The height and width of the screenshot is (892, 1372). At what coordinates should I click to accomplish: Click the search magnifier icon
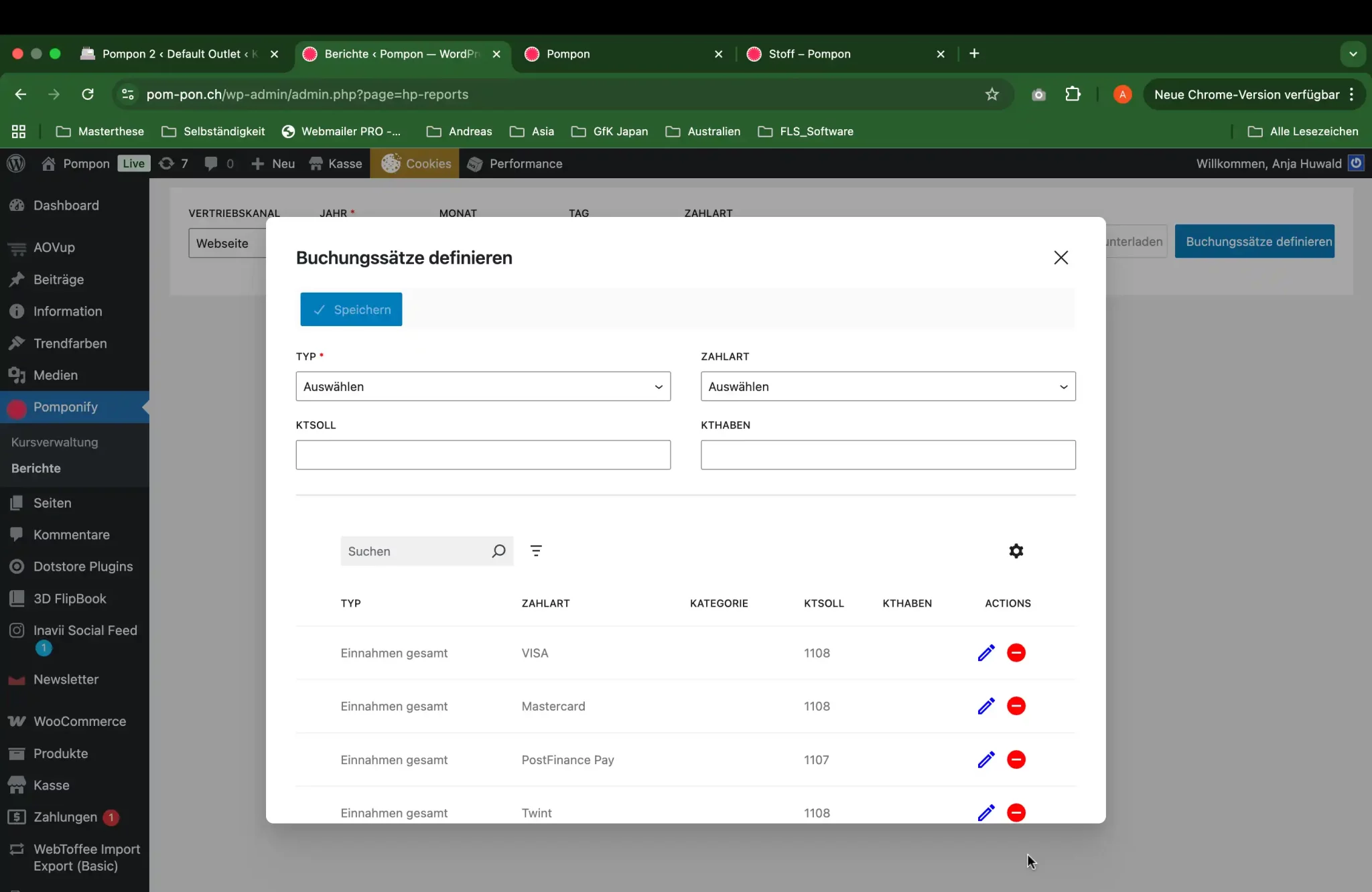pyautogui.click(x=498, y=551)
